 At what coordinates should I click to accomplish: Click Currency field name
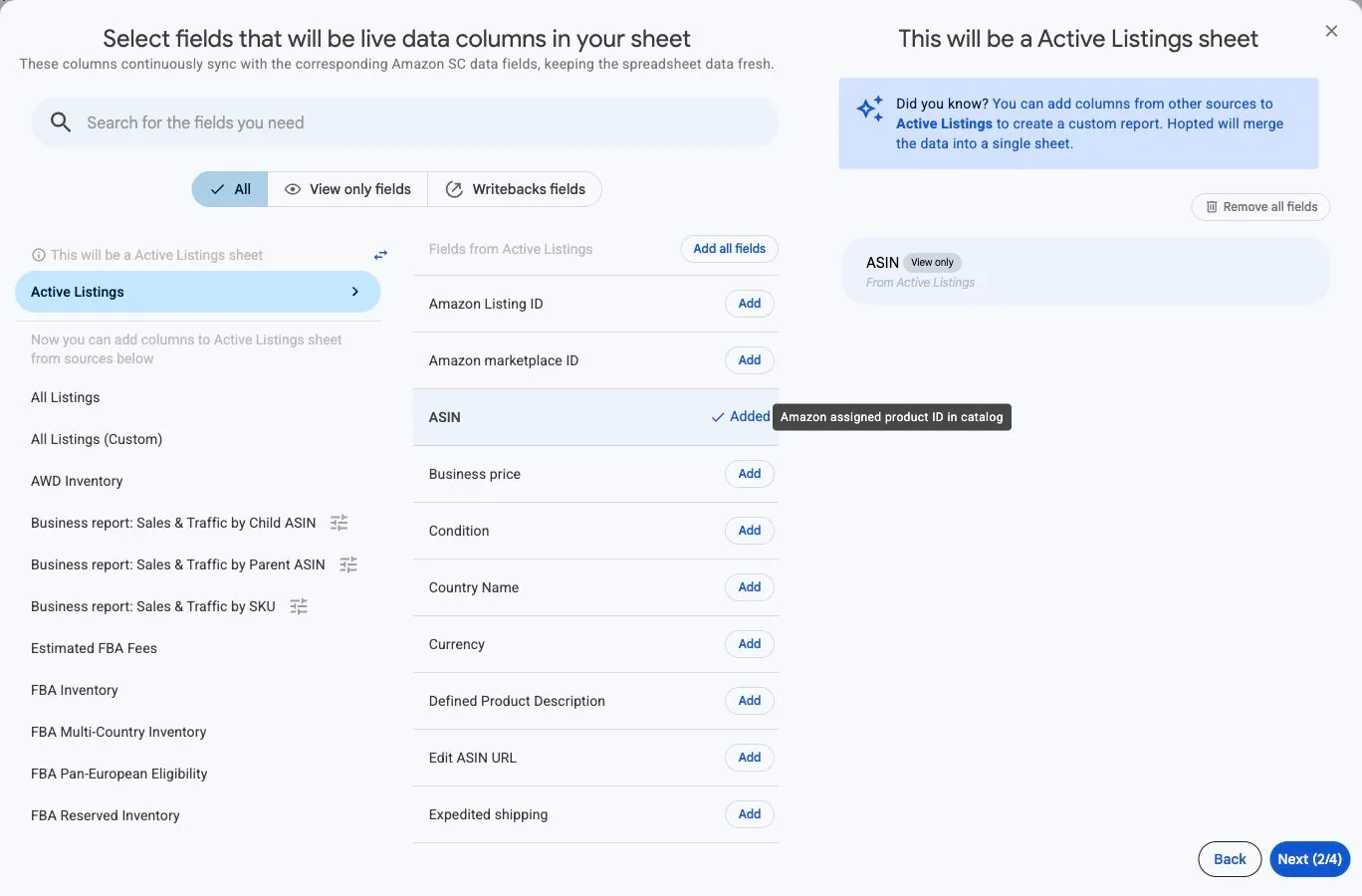(x=457, y=644)
